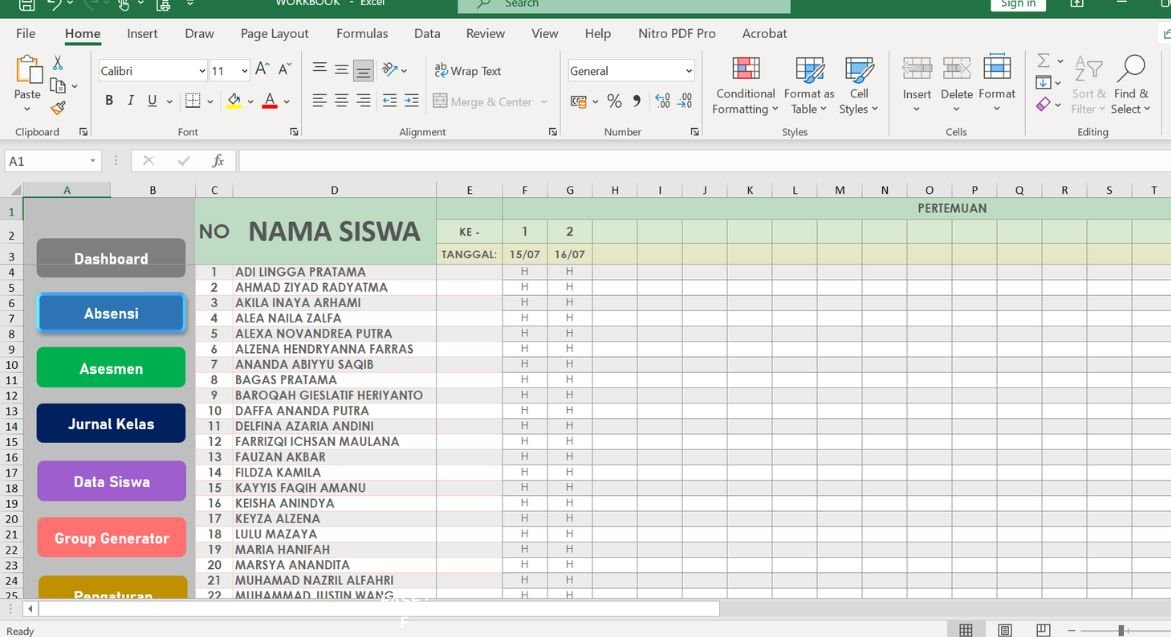Open the Find & Select menu

point(1131,85)
